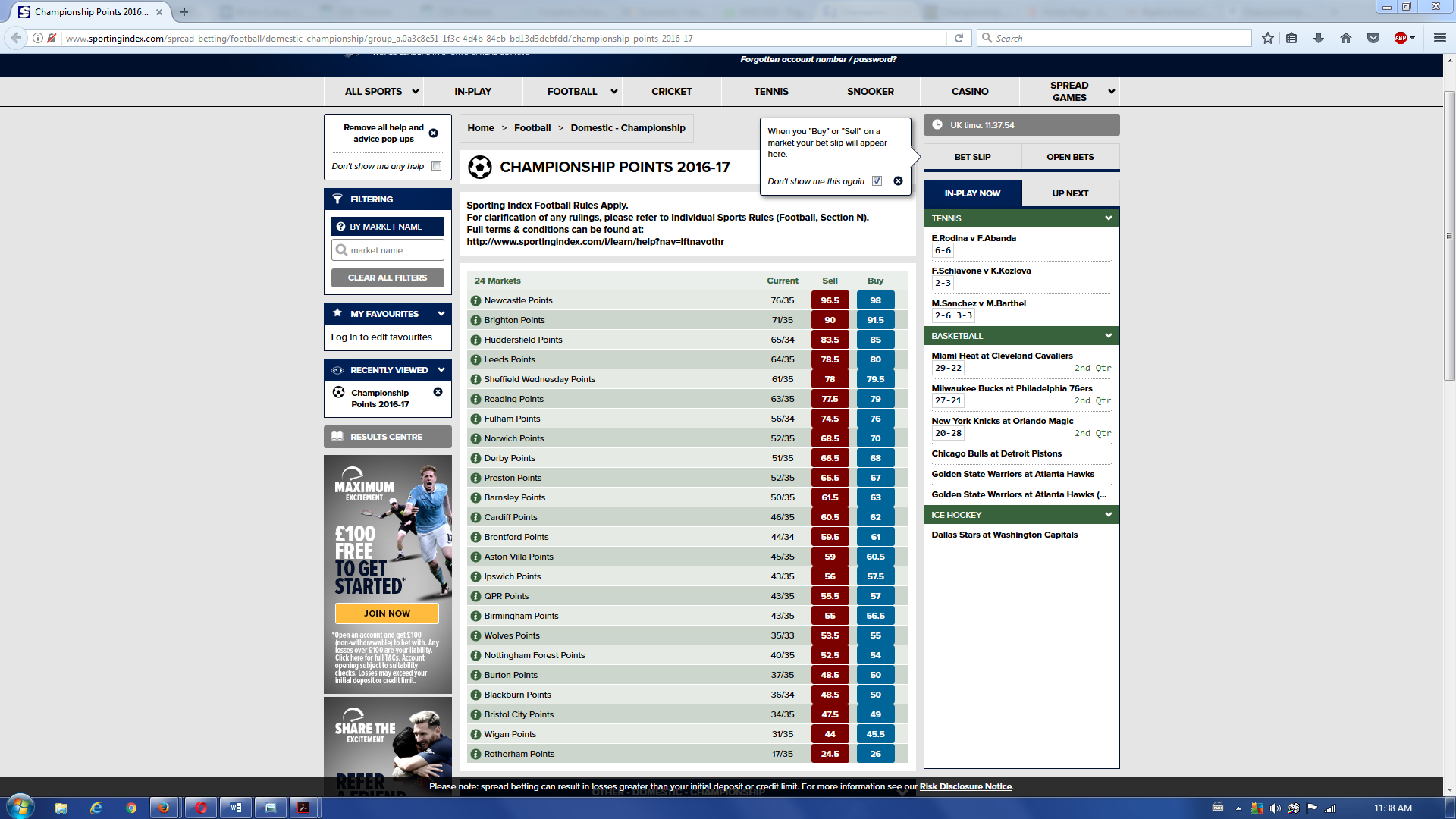This screenshot has height=819, width=1456.
Task: Go to Football breadcrumb link
Action: (x=532, y=128)
